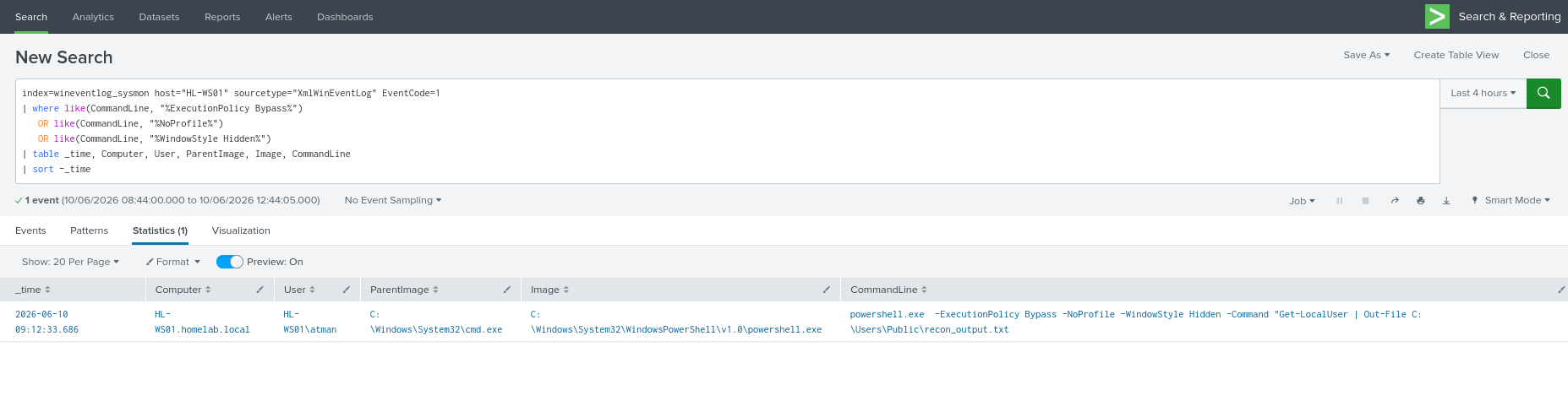Pause the search job

tap(1340, 201)
